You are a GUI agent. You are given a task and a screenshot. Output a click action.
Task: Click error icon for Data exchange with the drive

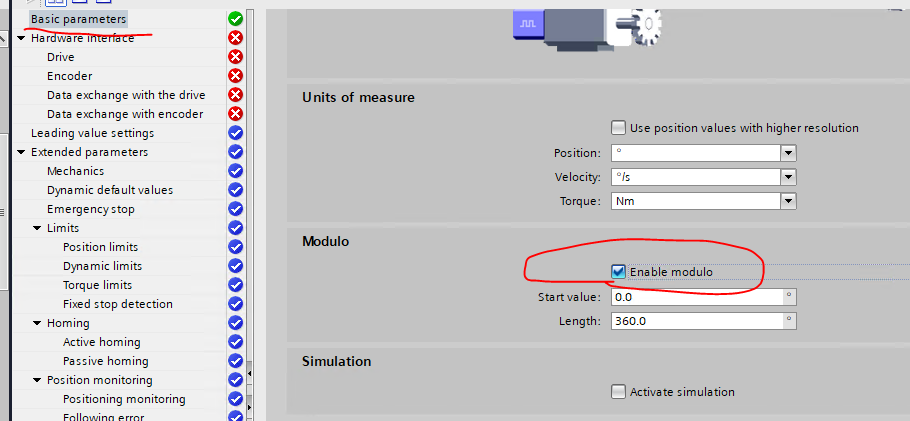click(x=235, y=95)
